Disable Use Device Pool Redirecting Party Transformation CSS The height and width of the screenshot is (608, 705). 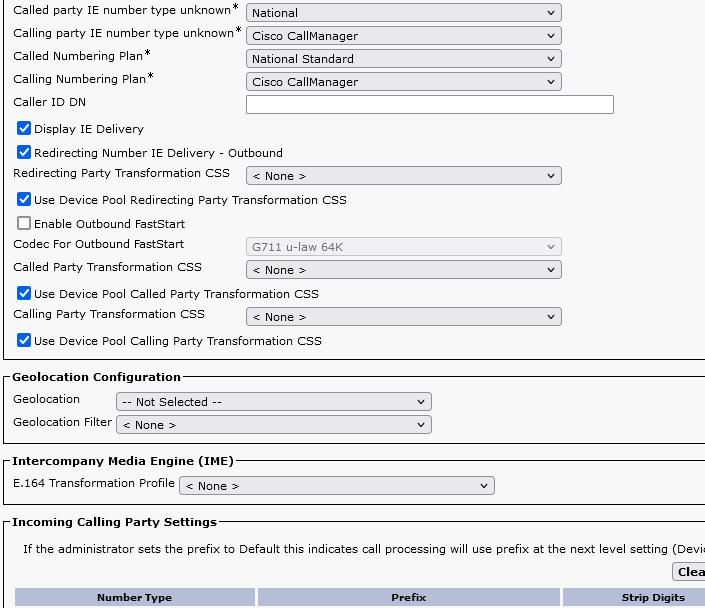[x=24, y=200]
